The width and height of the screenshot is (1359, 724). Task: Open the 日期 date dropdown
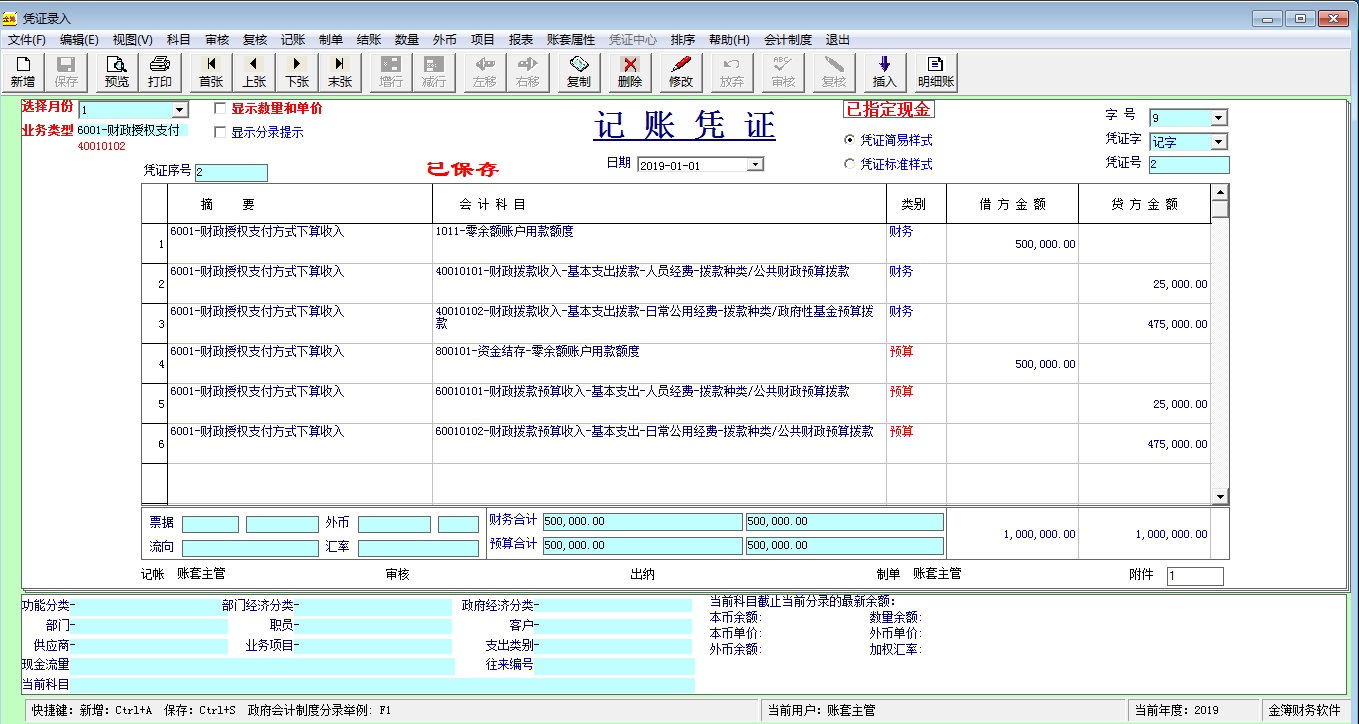(755, 164)
